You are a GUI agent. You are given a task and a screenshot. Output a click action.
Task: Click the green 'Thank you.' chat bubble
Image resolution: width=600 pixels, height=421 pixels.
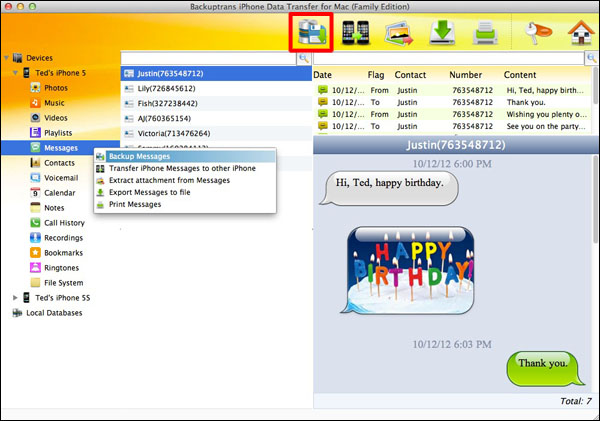(x=545, y=369)
